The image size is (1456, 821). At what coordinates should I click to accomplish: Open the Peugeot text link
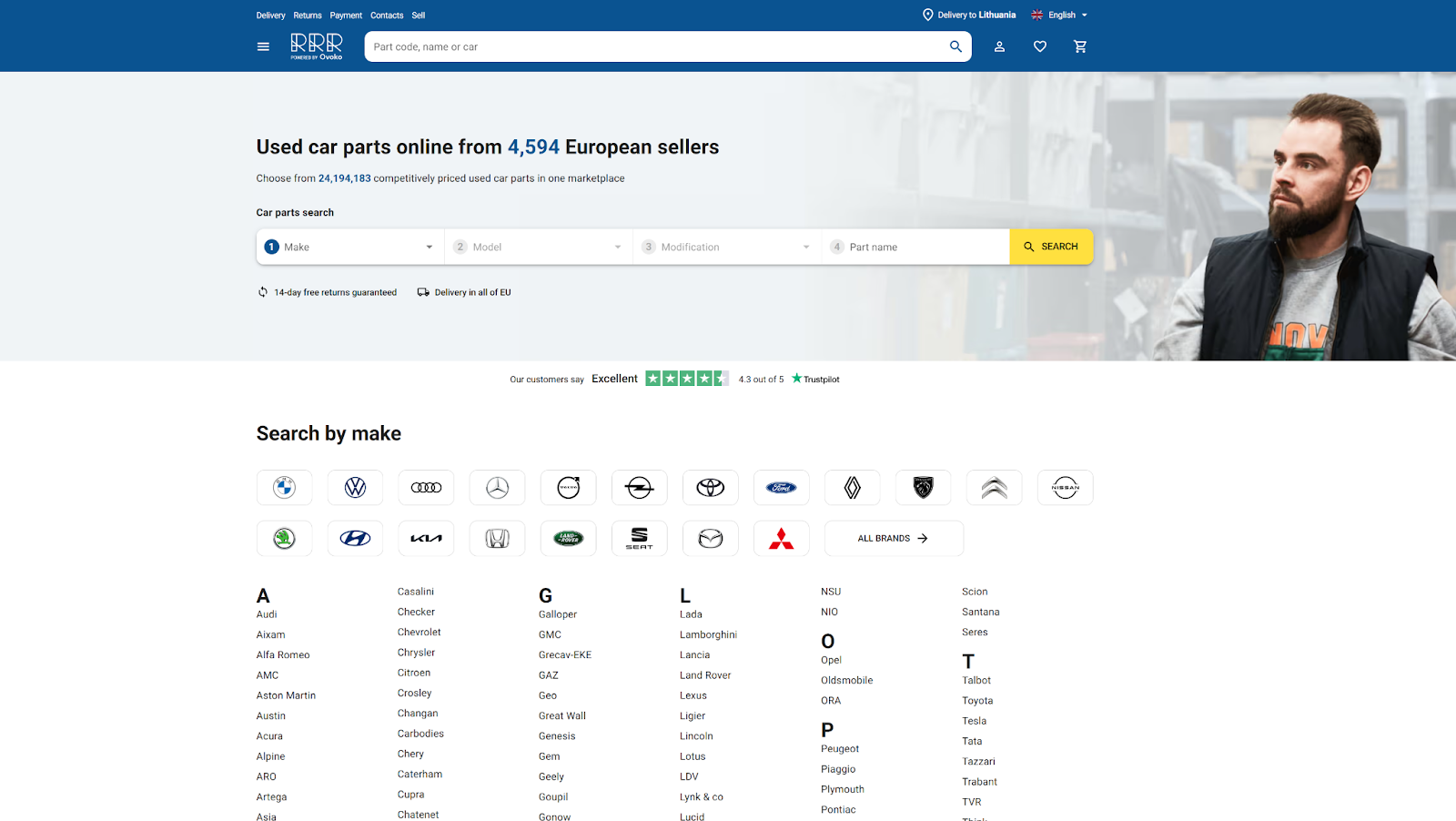pyautogui.click(x=840, y=749)
